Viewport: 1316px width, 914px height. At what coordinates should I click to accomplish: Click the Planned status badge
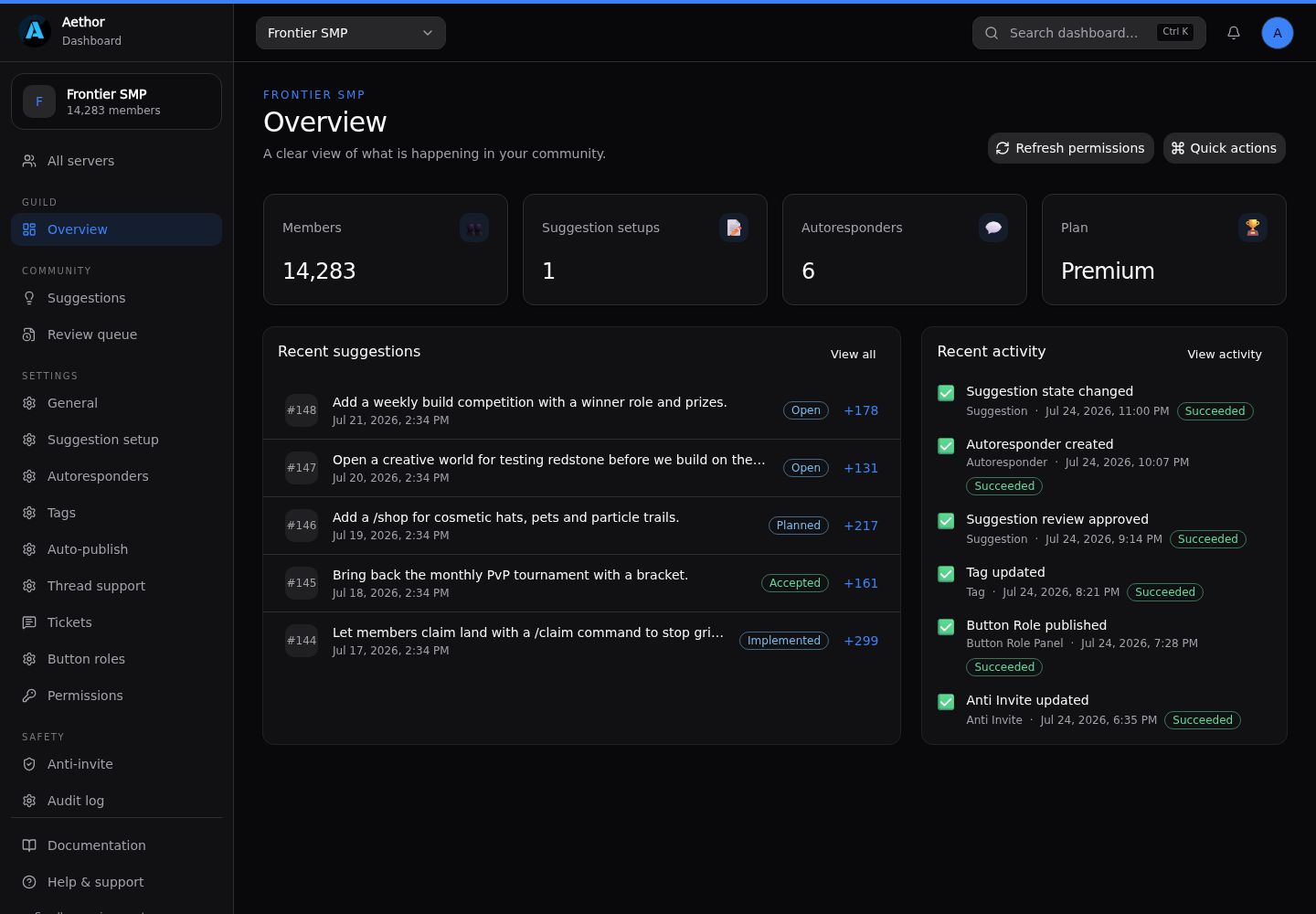coord(798,526)
